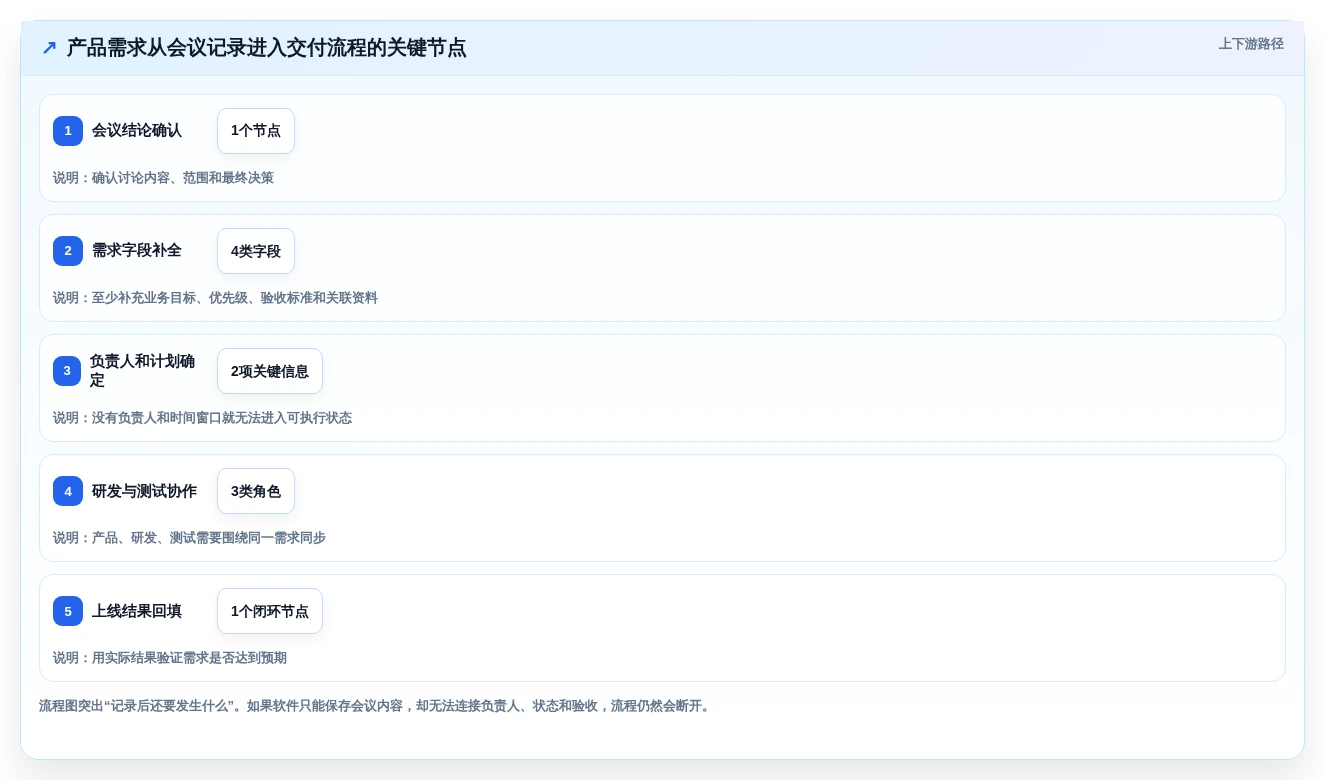Click the footer note starting 流程图突出
This screenshot has height=780, width=1325.
point(376,706)
